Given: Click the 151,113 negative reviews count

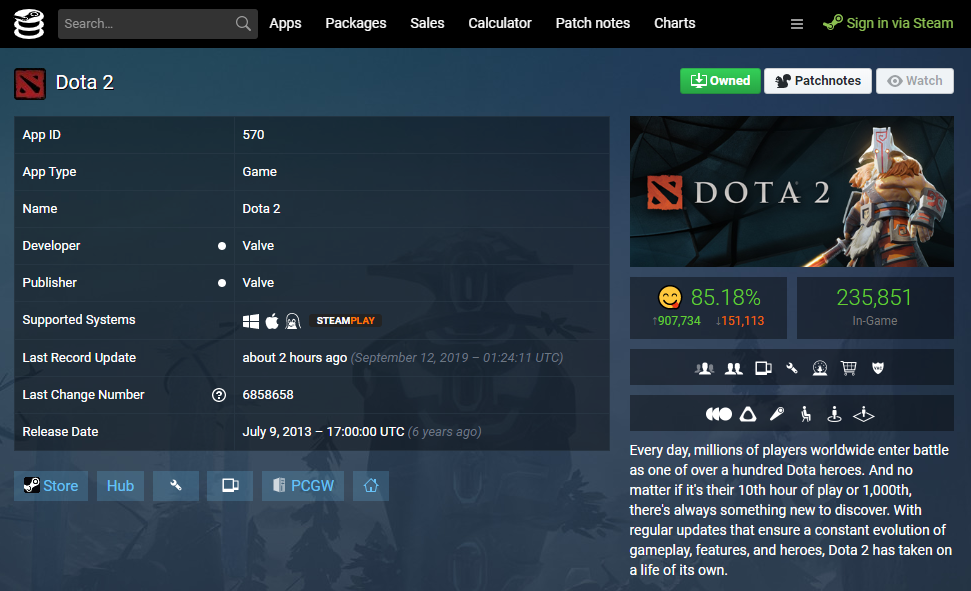Looking at the screenshot, I should tap(740, 321).
